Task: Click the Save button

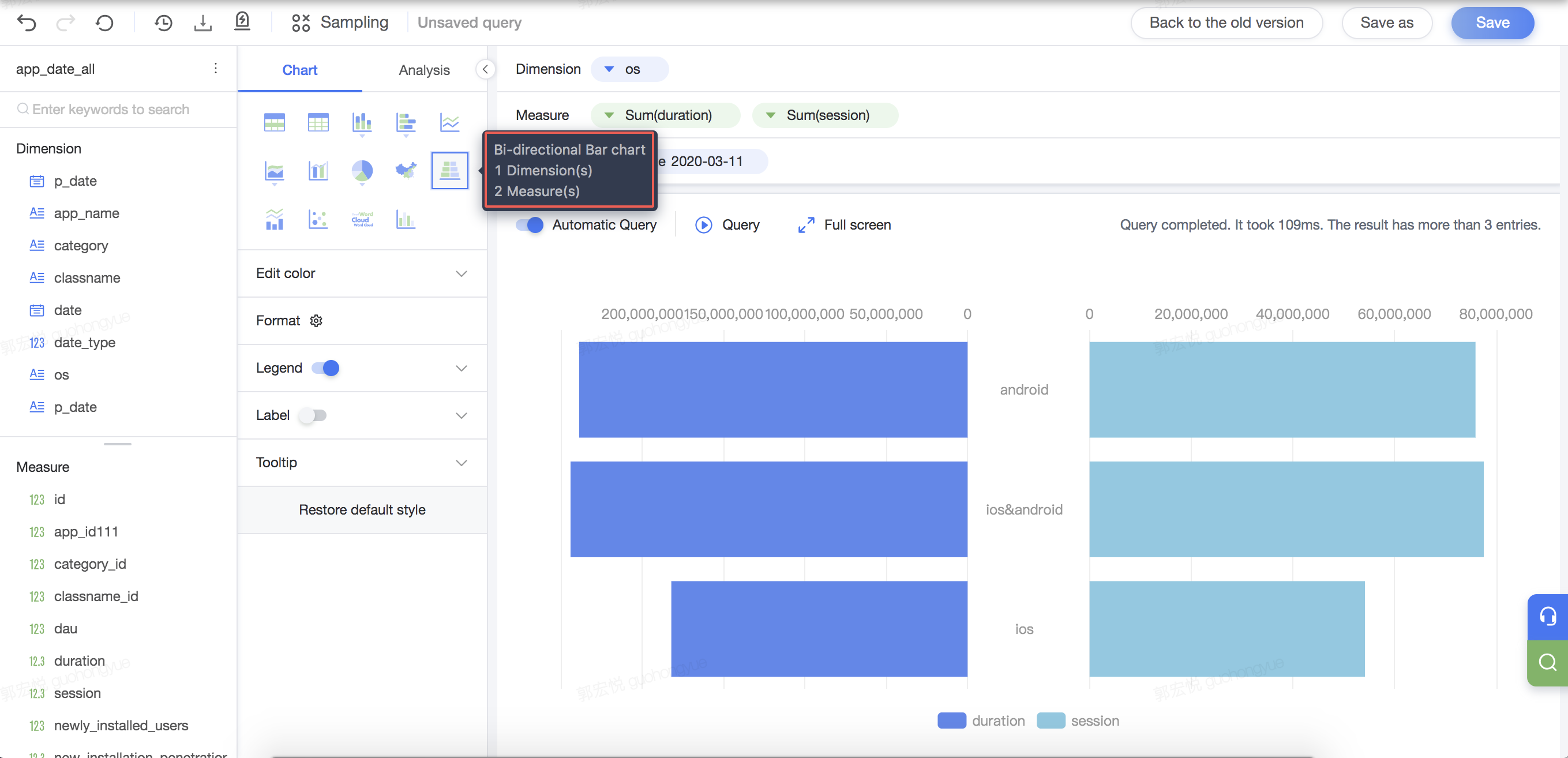Action: [1492, 22]
